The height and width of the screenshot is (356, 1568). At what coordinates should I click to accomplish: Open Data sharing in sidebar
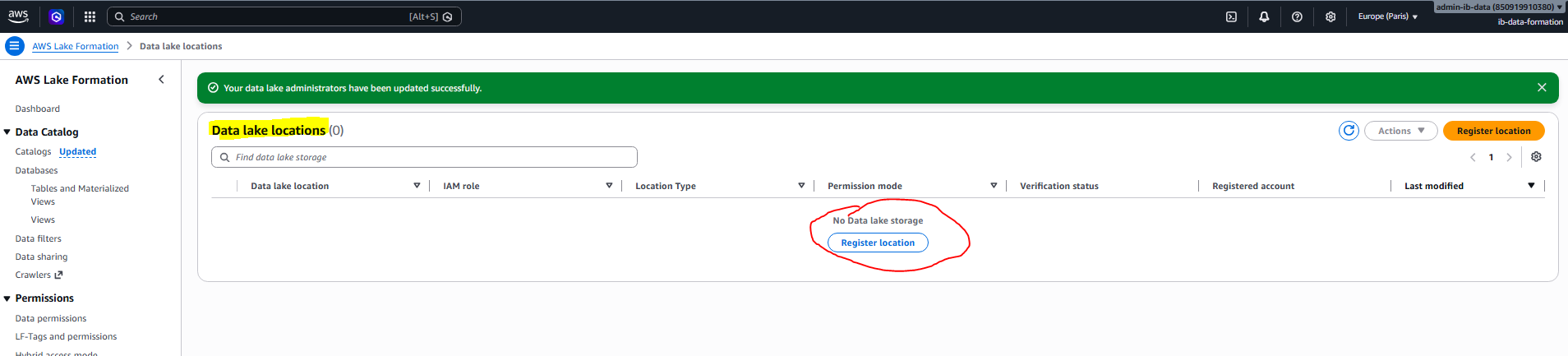pos(41,257)
